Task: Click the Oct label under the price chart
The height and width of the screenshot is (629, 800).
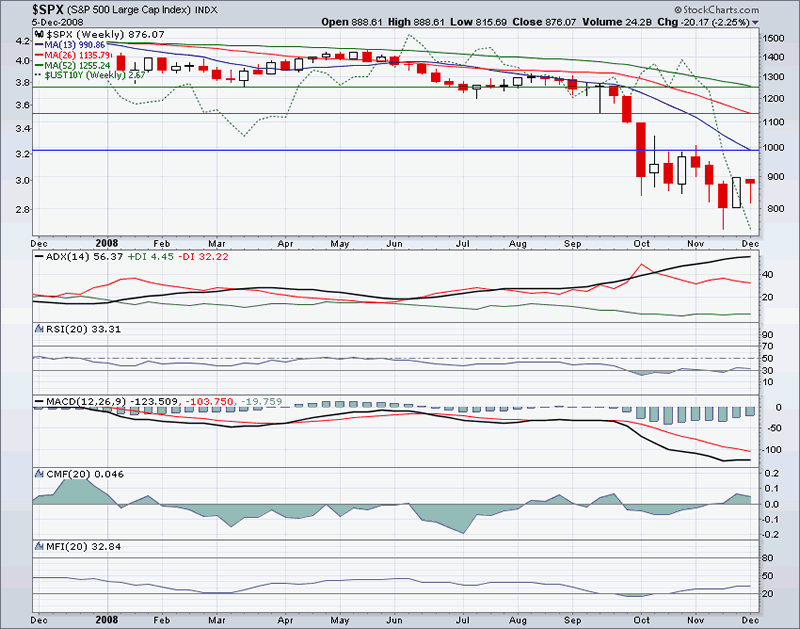Action: [641, 244]
